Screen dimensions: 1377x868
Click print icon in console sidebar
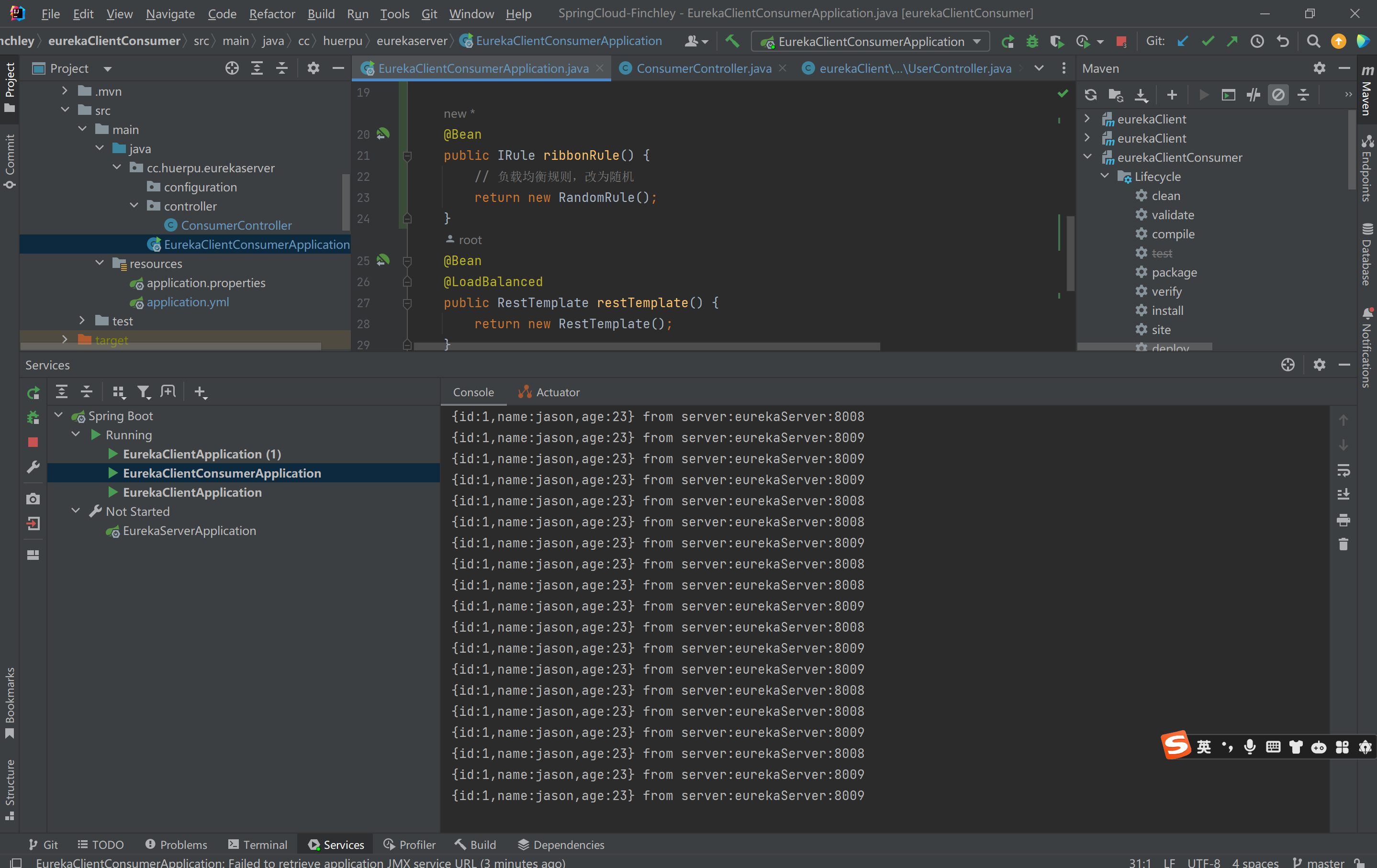pyautogui.click(x=1343, y=520)
